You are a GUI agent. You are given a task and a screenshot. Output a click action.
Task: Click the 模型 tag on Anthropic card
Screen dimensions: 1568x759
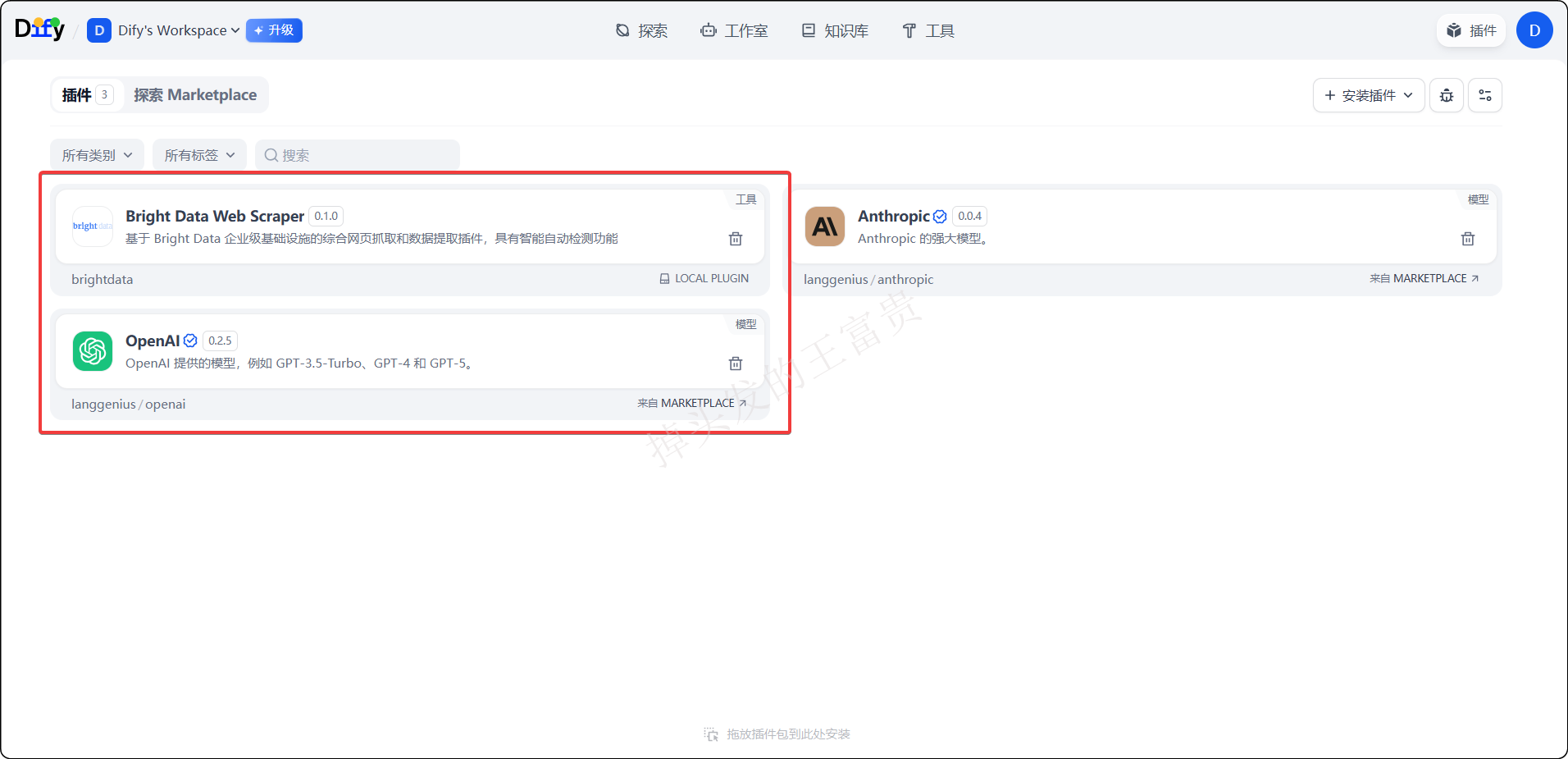(1478, 199)
